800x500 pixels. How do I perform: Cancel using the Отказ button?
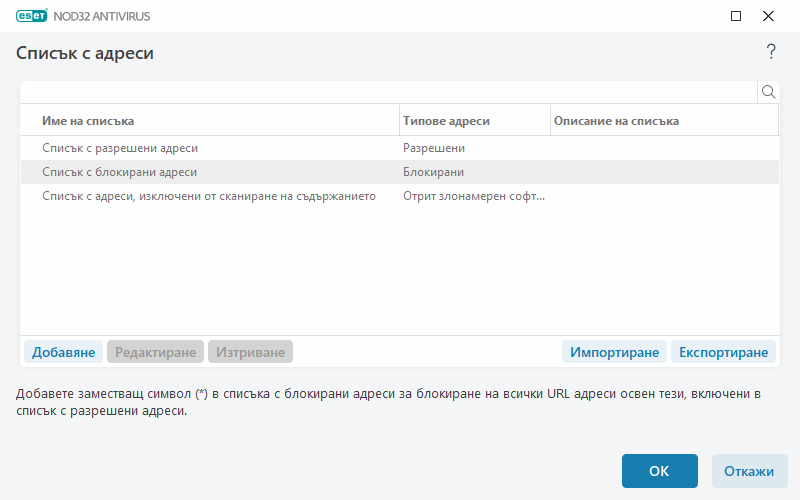click(750, 471)
